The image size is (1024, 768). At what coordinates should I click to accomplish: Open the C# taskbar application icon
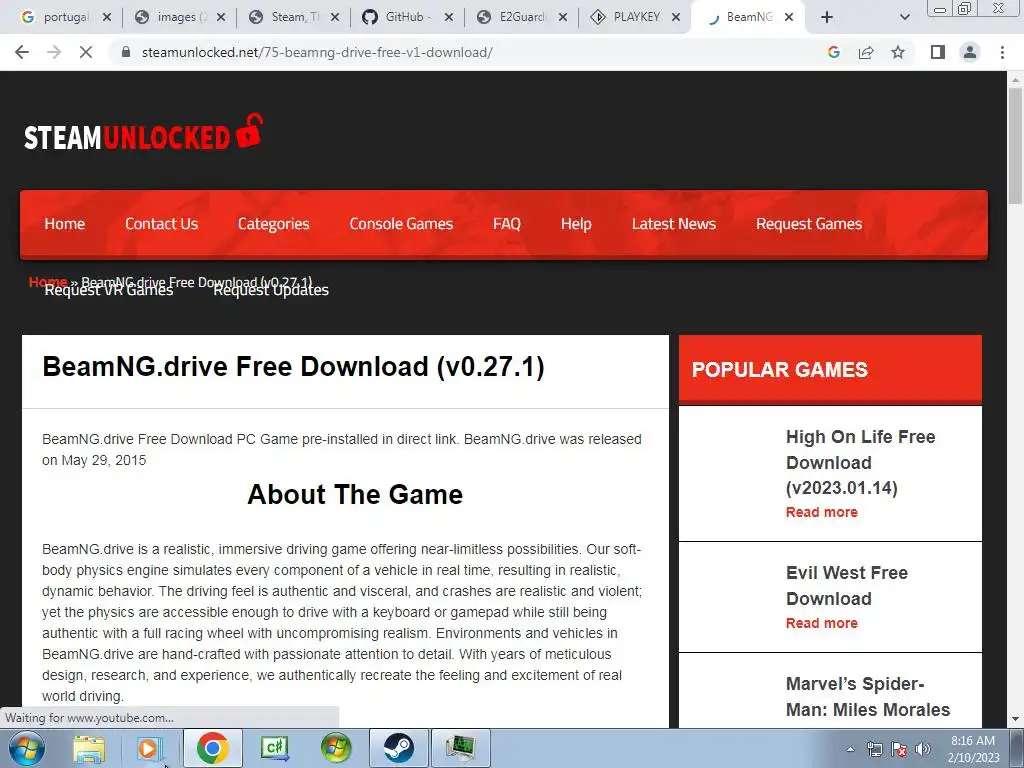275,748
